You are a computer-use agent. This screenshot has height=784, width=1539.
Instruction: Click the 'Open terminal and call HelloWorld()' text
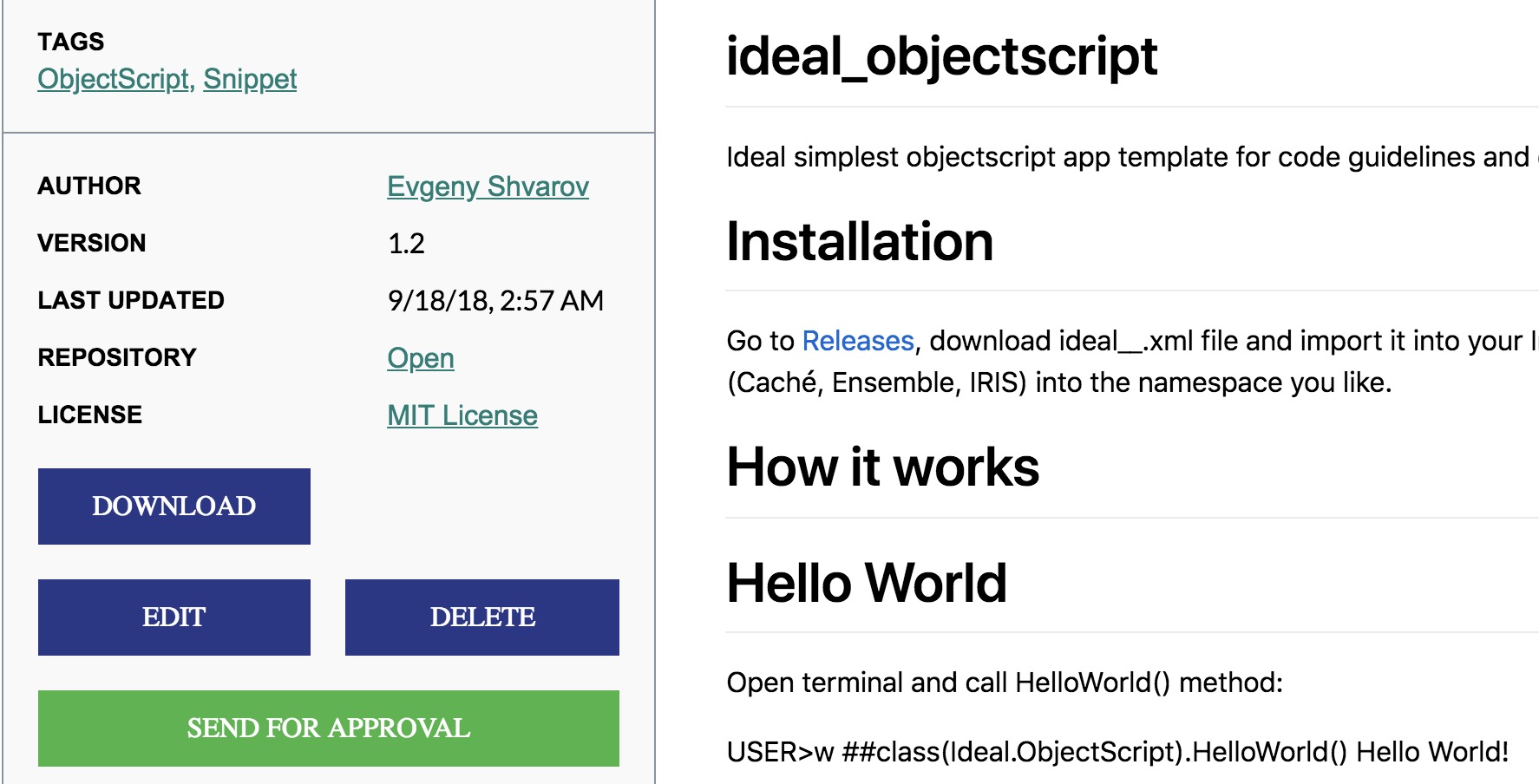tap(1004, 683)
